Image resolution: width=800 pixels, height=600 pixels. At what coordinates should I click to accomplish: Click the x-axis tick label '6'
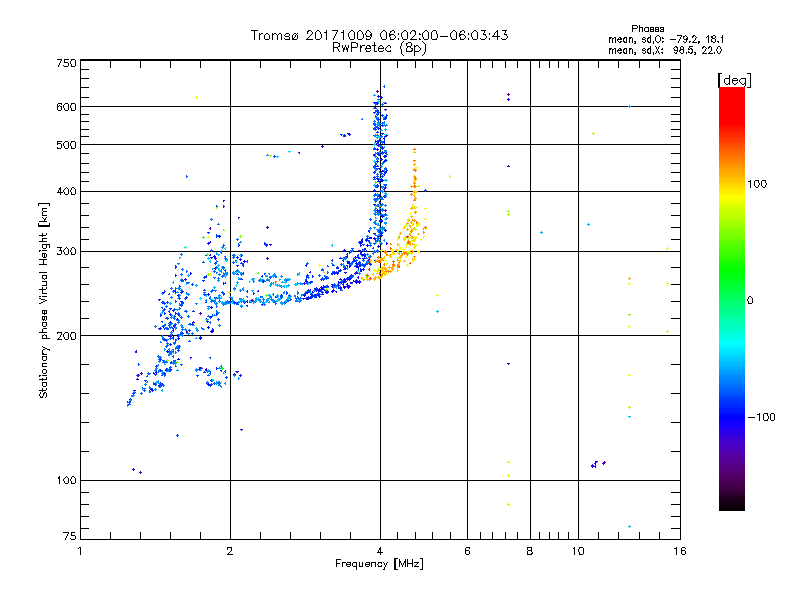[x=467, y=551]
